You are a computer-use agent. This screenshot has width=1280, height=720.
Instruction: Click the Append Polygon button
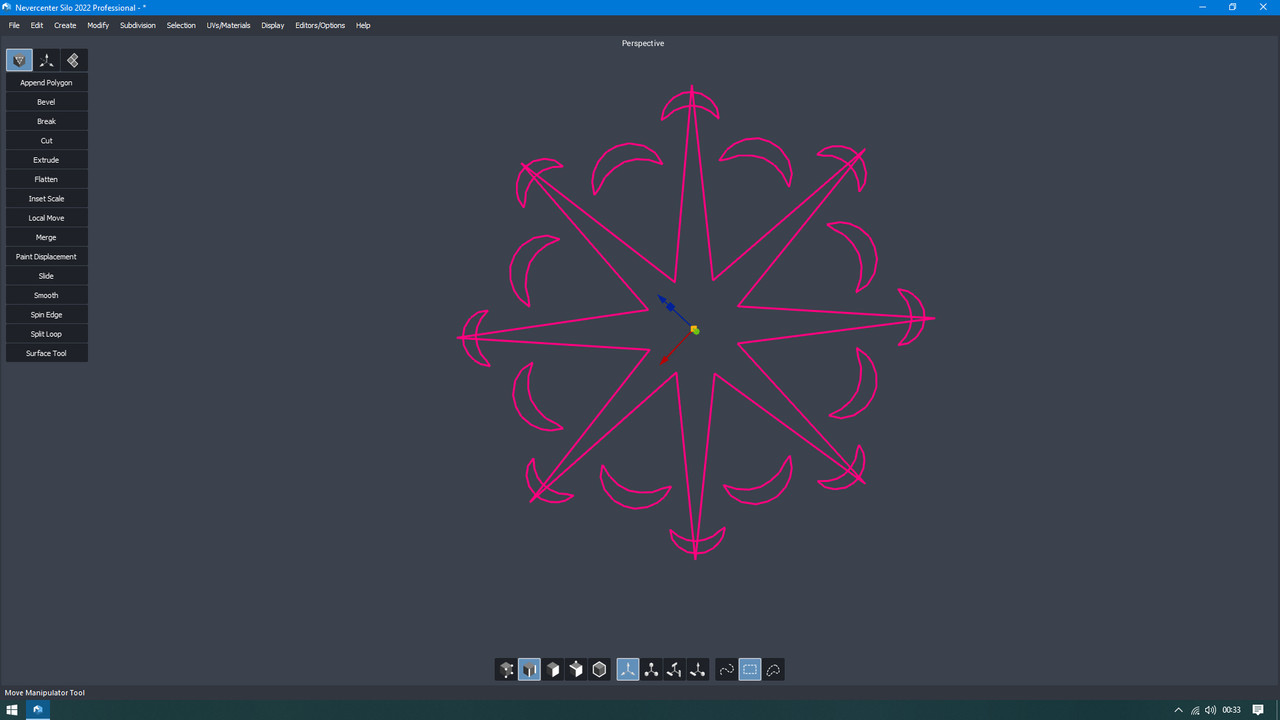pyautogui.click(x=47, y=83)
